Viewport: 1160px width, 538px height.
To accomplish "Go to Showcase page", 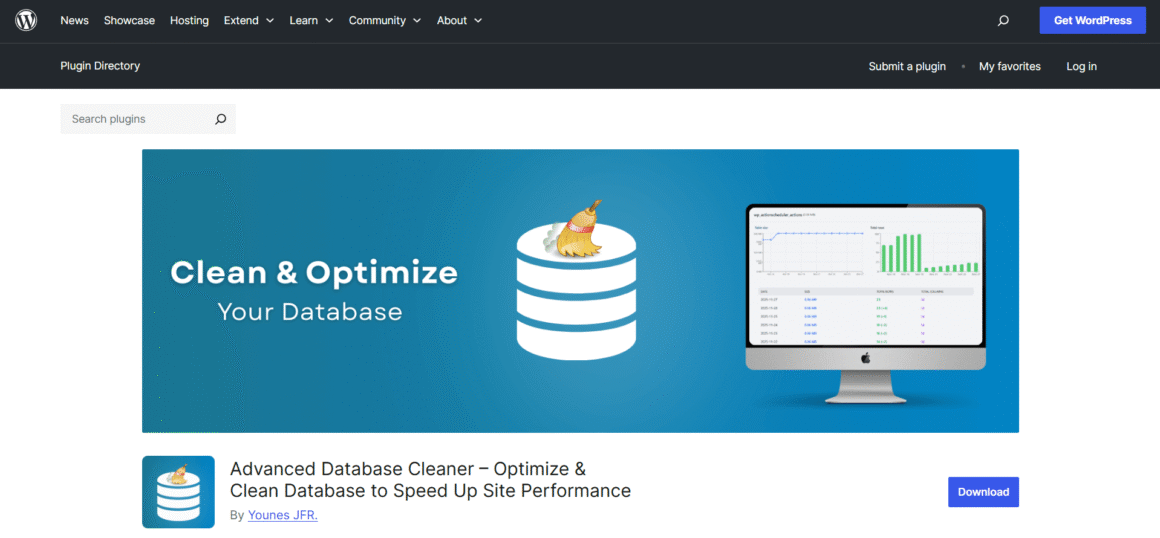I will (129, 21).
